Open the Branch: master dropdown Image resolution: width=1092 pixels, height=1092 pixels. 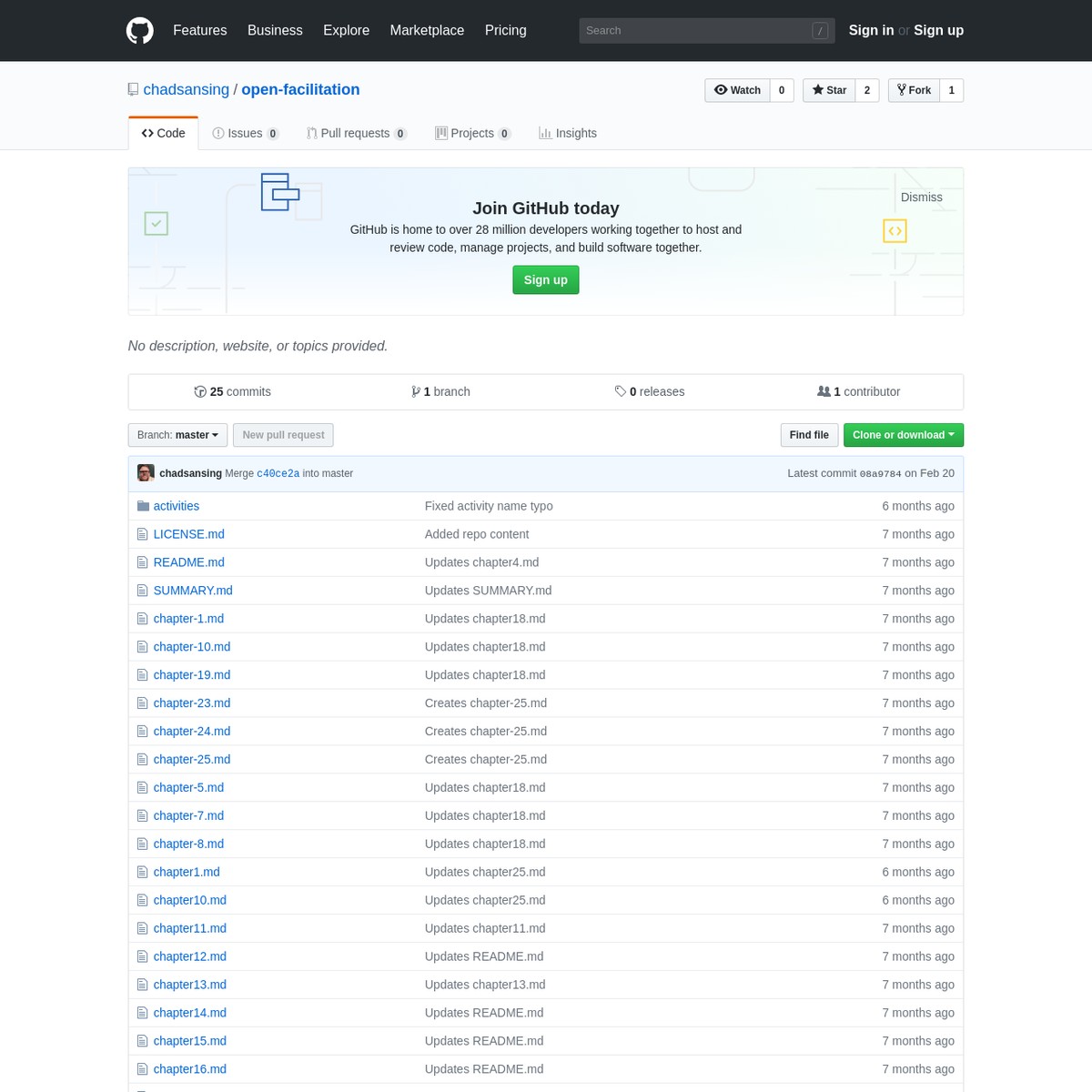tap(177, 435)
